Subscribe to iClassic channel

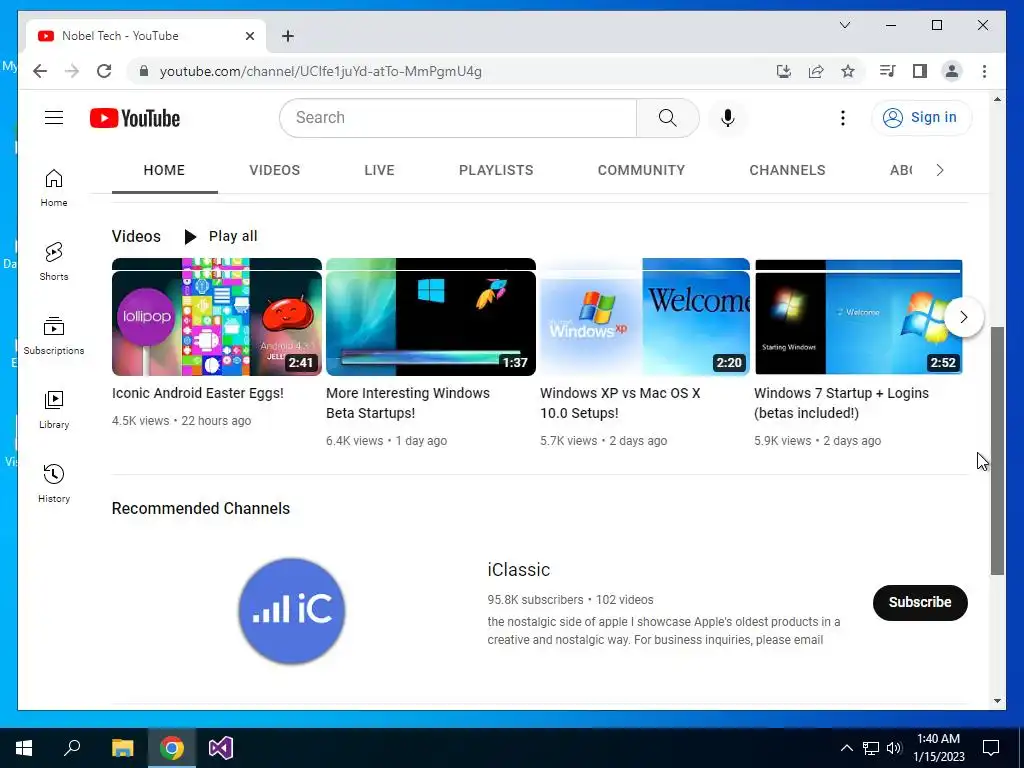coord(920,602)
